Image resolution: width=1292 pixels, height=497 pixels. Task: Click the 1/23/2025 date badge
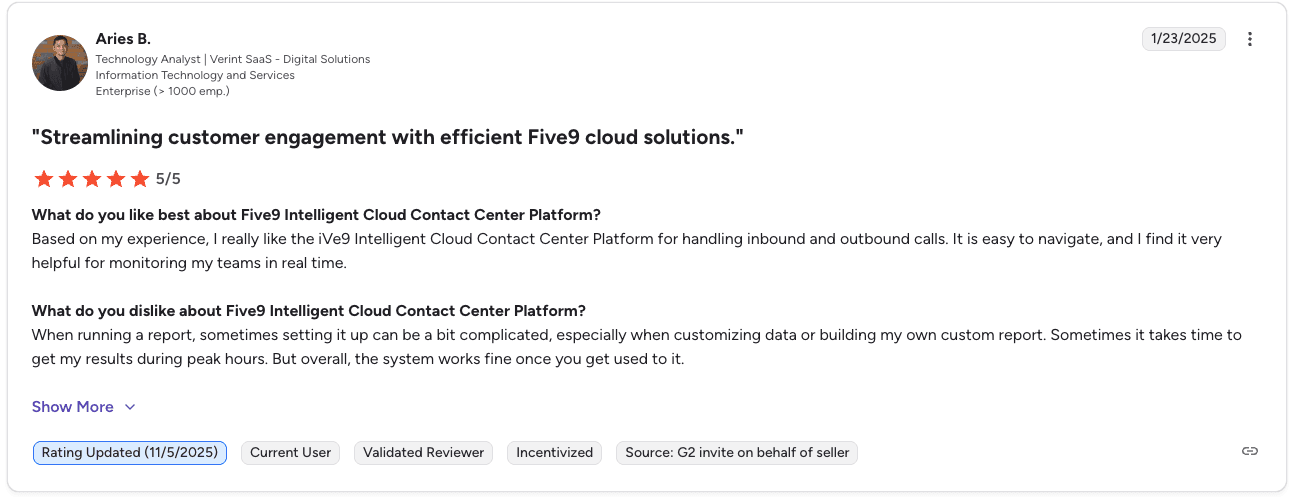coord(1183,39)
